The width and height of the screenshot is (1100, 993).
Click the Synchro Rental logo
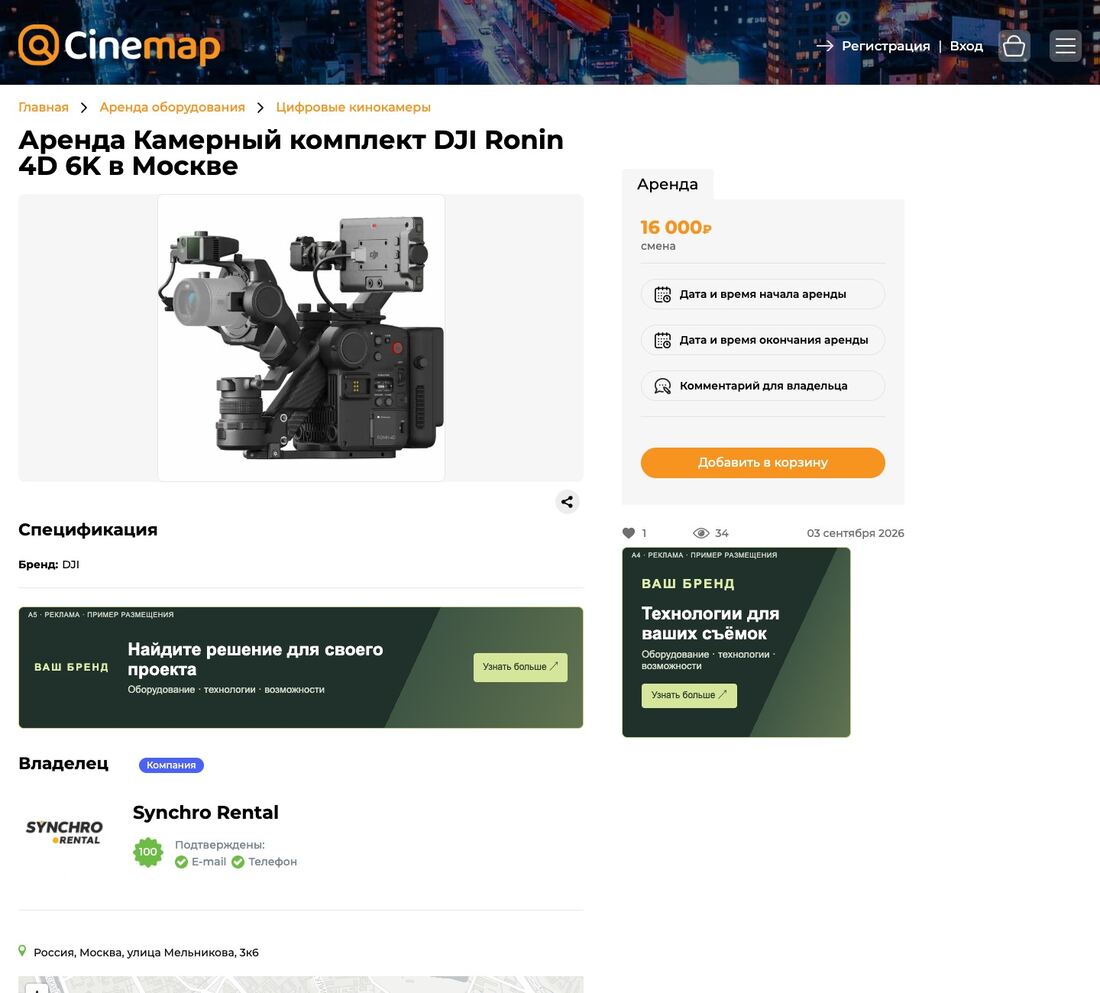(64, 832)
